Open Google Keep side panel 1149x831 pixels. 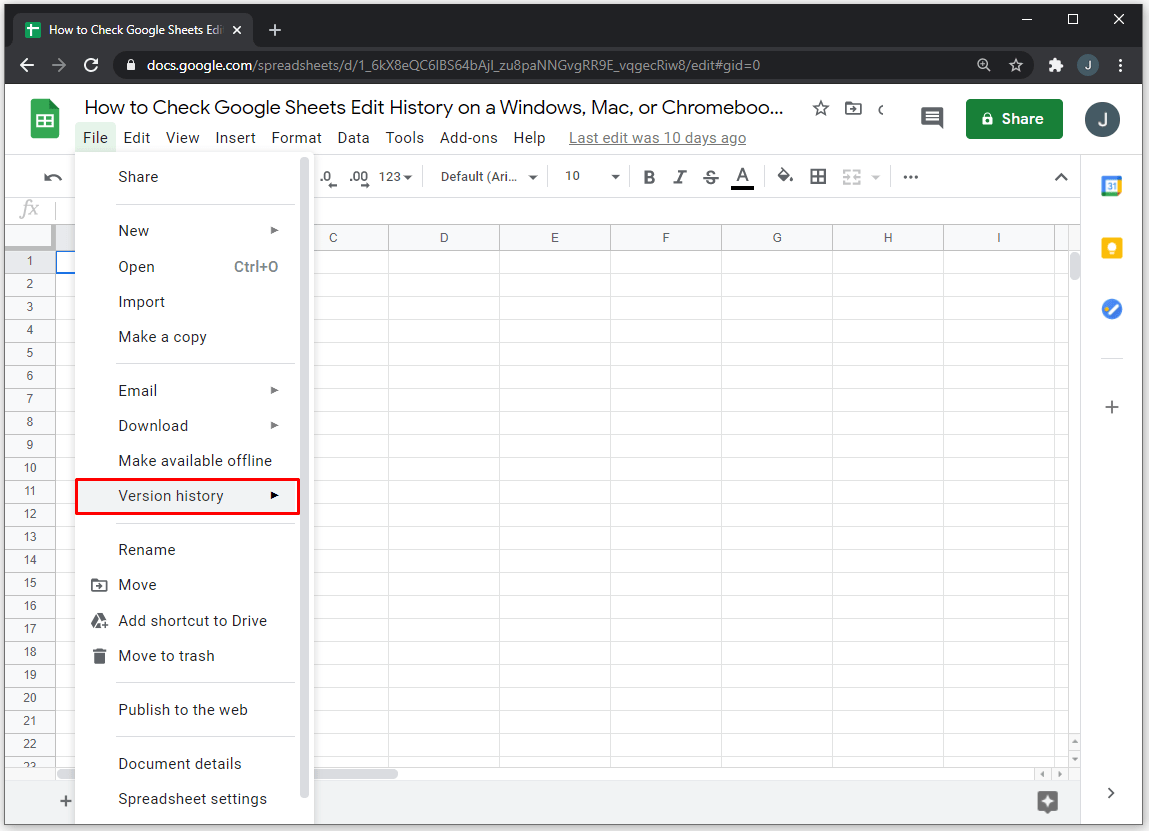click(1111, 248)
